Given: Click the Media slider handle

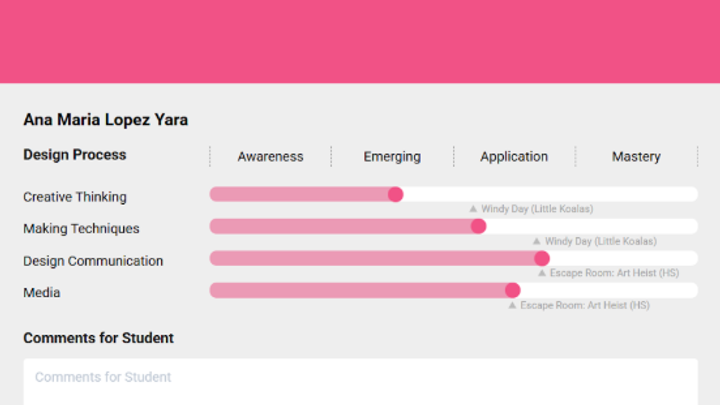Looking at the screenshot, I should pyautogui.click(x=512, y=290).
